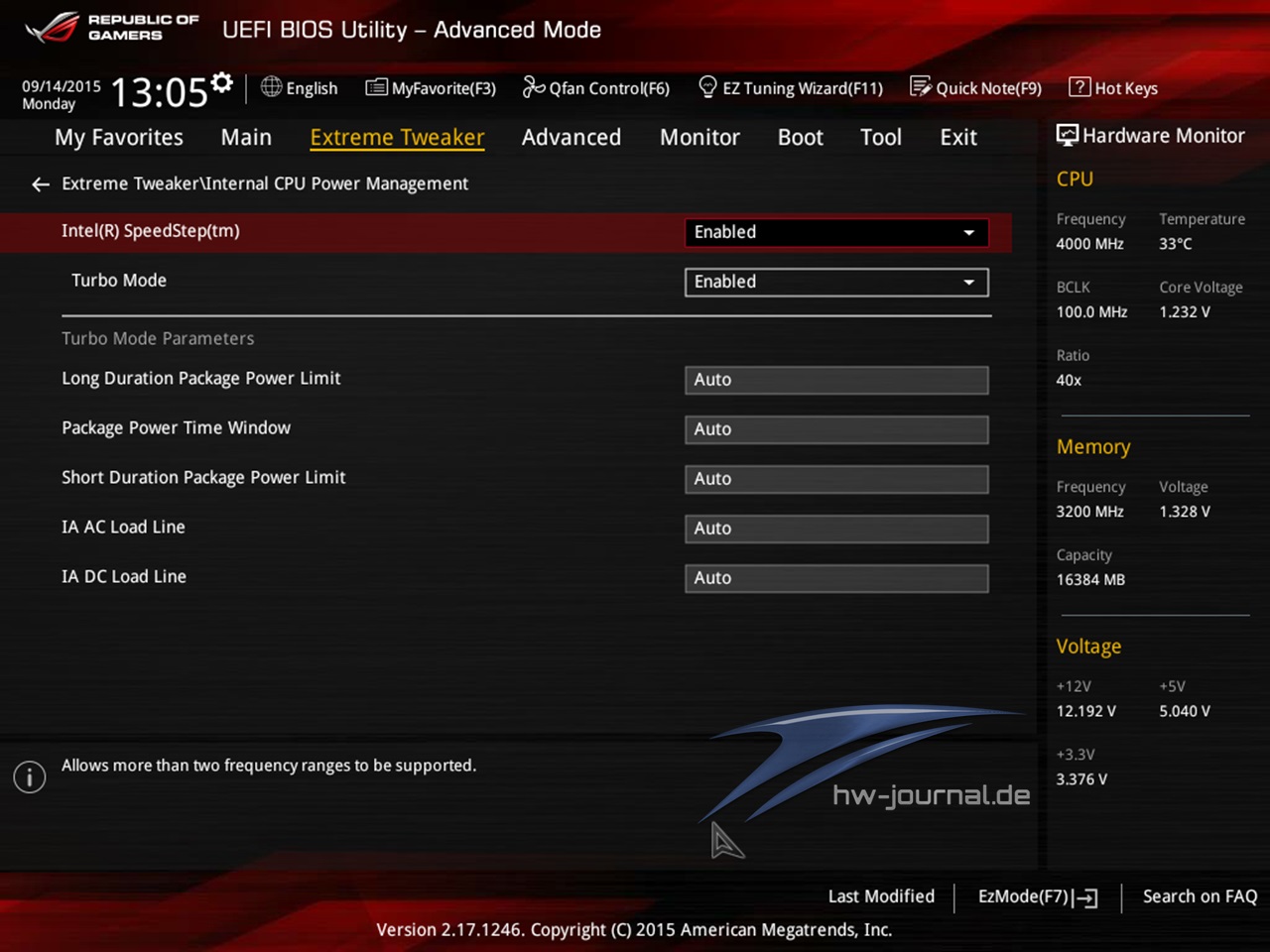
Task: Switch to EzMode(F7)
Action: pos(1038,896)
